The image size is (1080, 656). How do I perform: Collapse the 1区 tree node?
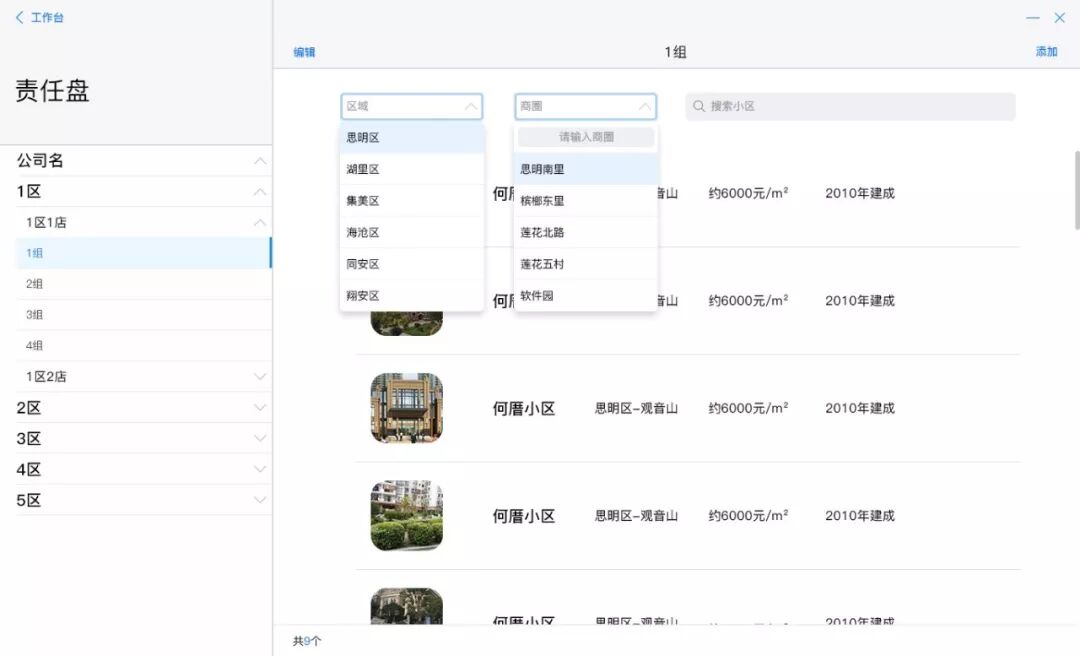click(x=260, y=192)
